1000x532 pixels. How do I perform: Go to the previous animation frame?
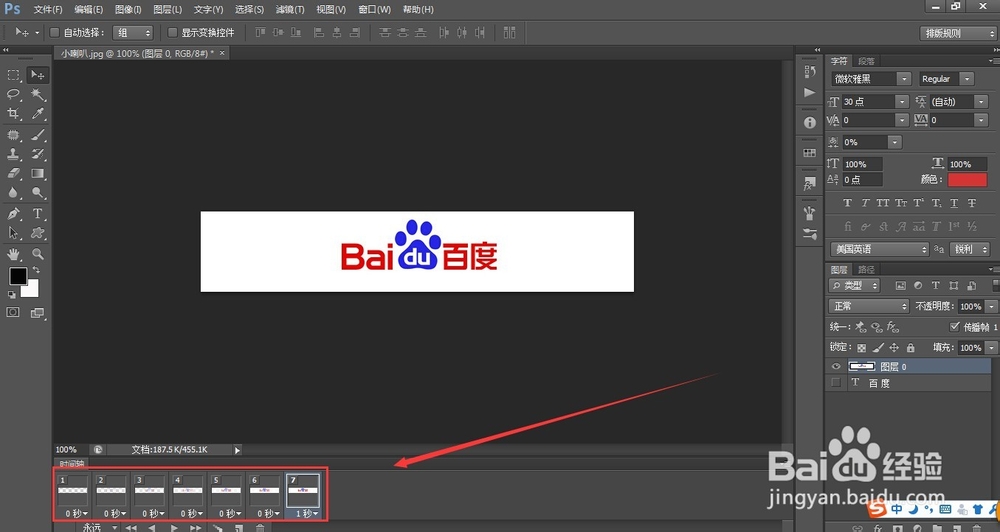(x=152, y=528)
